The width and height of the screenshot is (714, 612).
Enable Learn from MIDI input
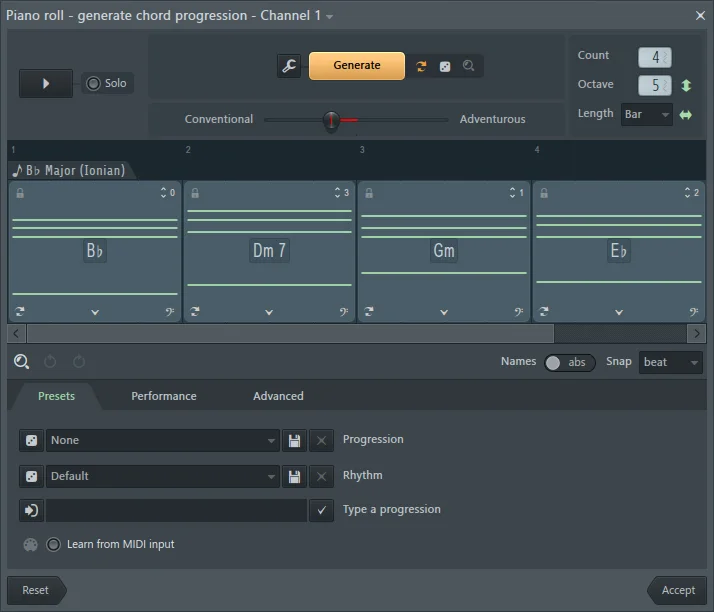pyautogui.click(x=53, y=544)
